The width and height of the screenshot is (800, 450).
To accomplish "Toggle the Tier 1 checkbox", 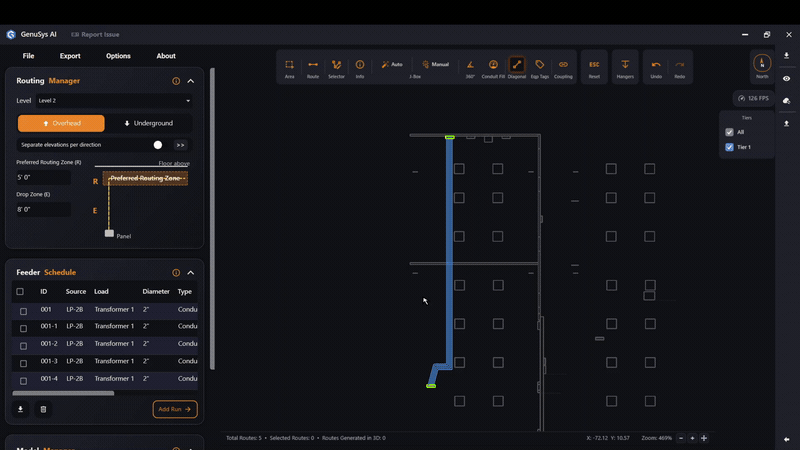I will click(x=730, y=147).
